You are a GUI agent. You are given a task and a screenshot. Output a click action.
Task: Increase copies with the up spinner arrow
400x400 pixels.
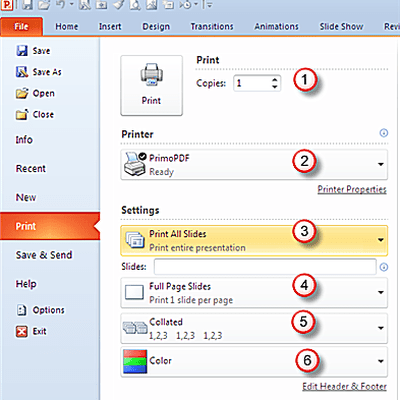point(274,80)
